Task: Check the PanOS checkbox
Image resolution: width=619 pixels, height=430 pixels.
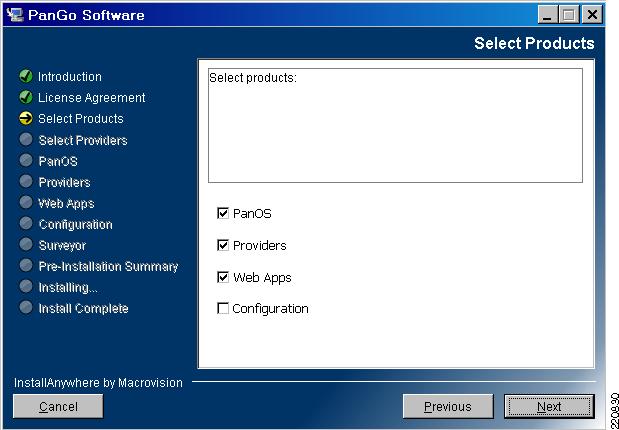Action: click(223, 214)
